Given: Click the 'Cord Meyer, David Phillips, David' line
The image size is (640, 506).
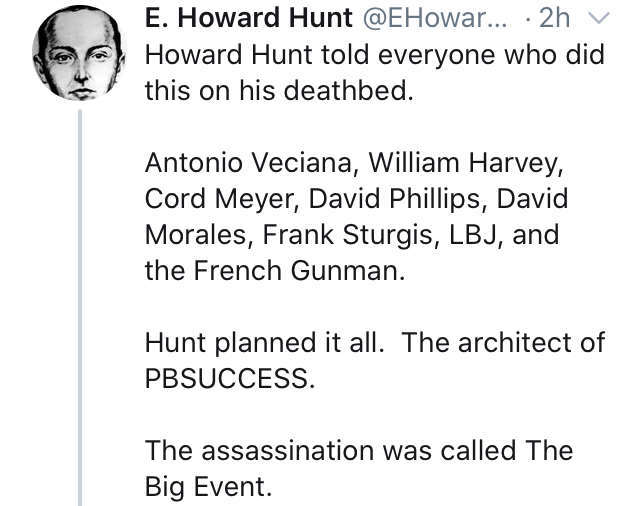Looking at the screenshot, I should [x=356, y=199].
